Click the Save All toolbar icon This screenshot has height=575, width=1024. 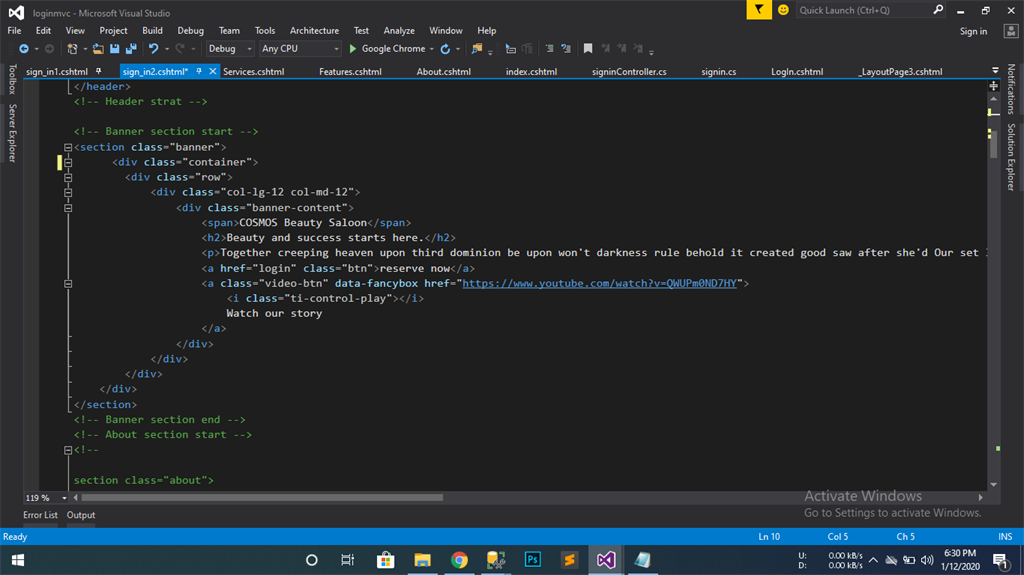(131, 48)
